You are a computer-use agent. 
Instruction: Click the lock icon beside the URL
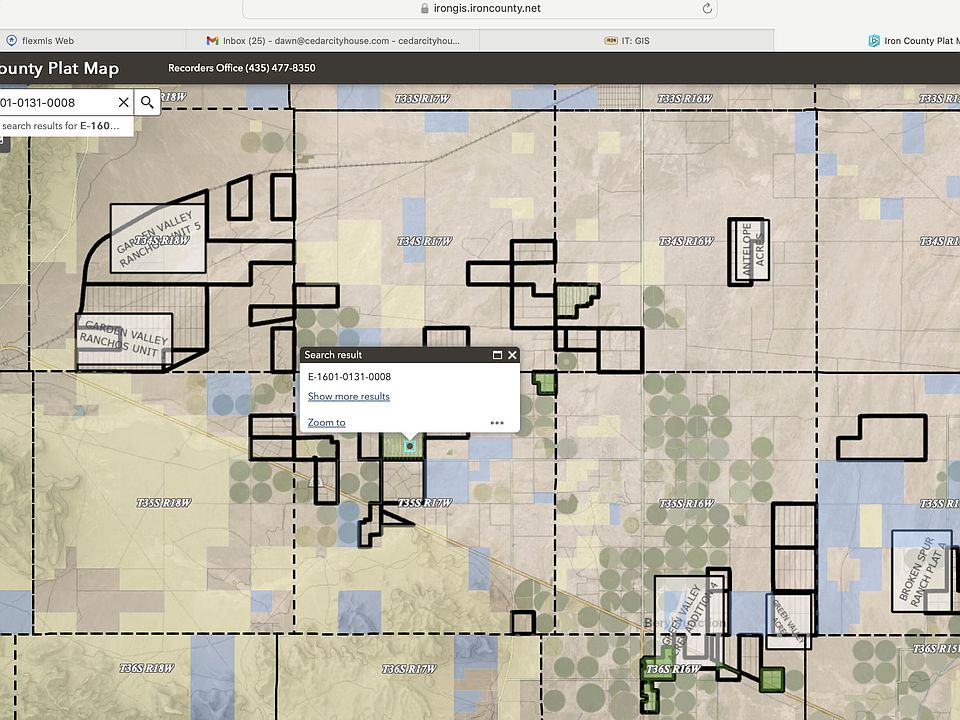click(x=424, y=9)
